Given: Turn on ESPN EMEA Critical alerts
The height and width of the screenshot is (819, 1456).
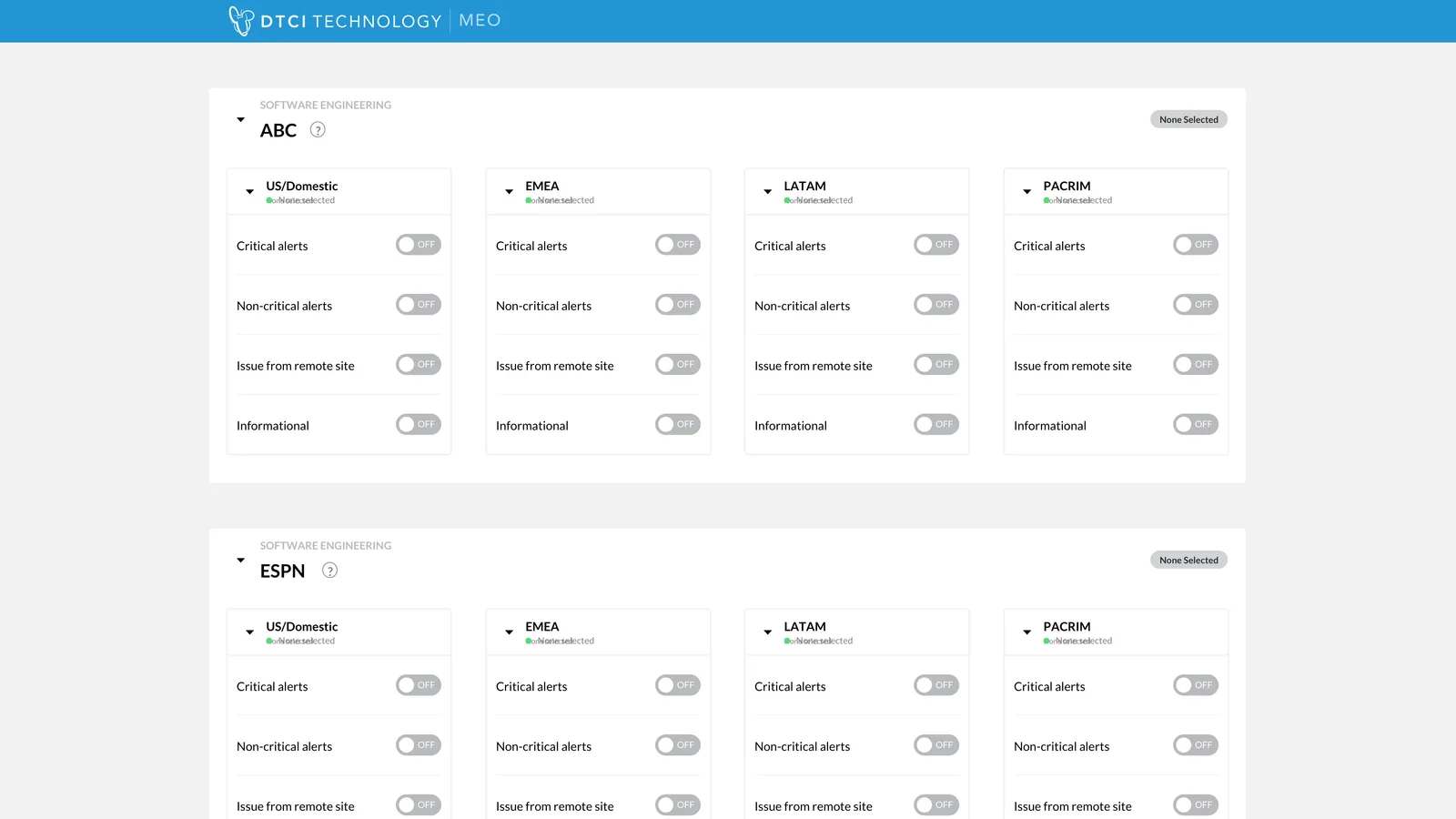Looking at the screenshot, I should [678, 685].
